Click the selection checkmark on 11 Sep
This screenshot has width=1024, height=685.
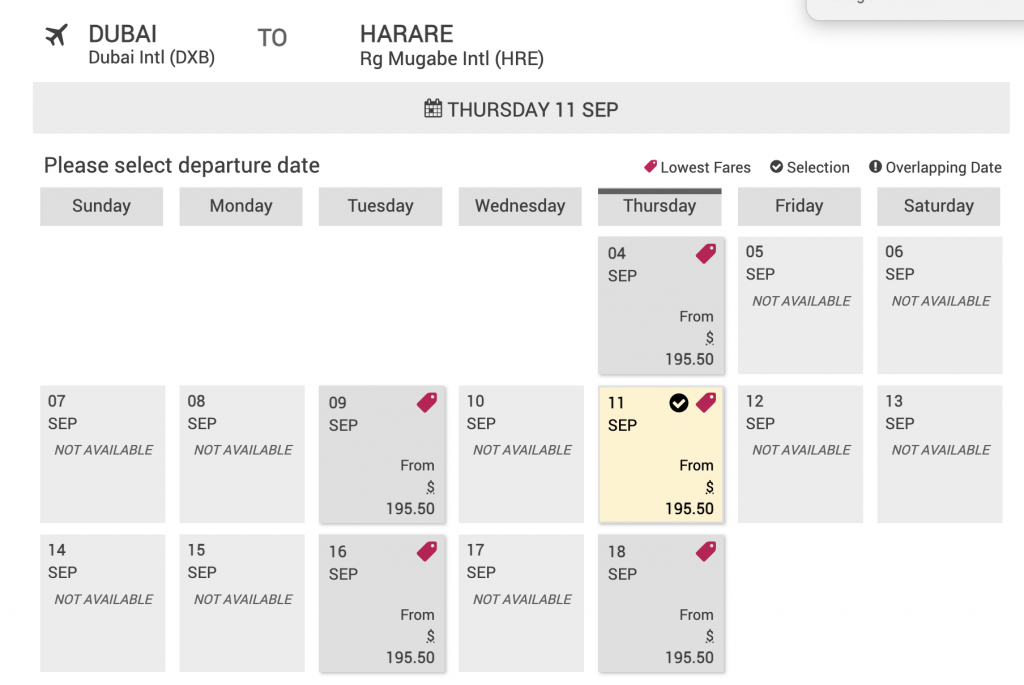point(679,403)
